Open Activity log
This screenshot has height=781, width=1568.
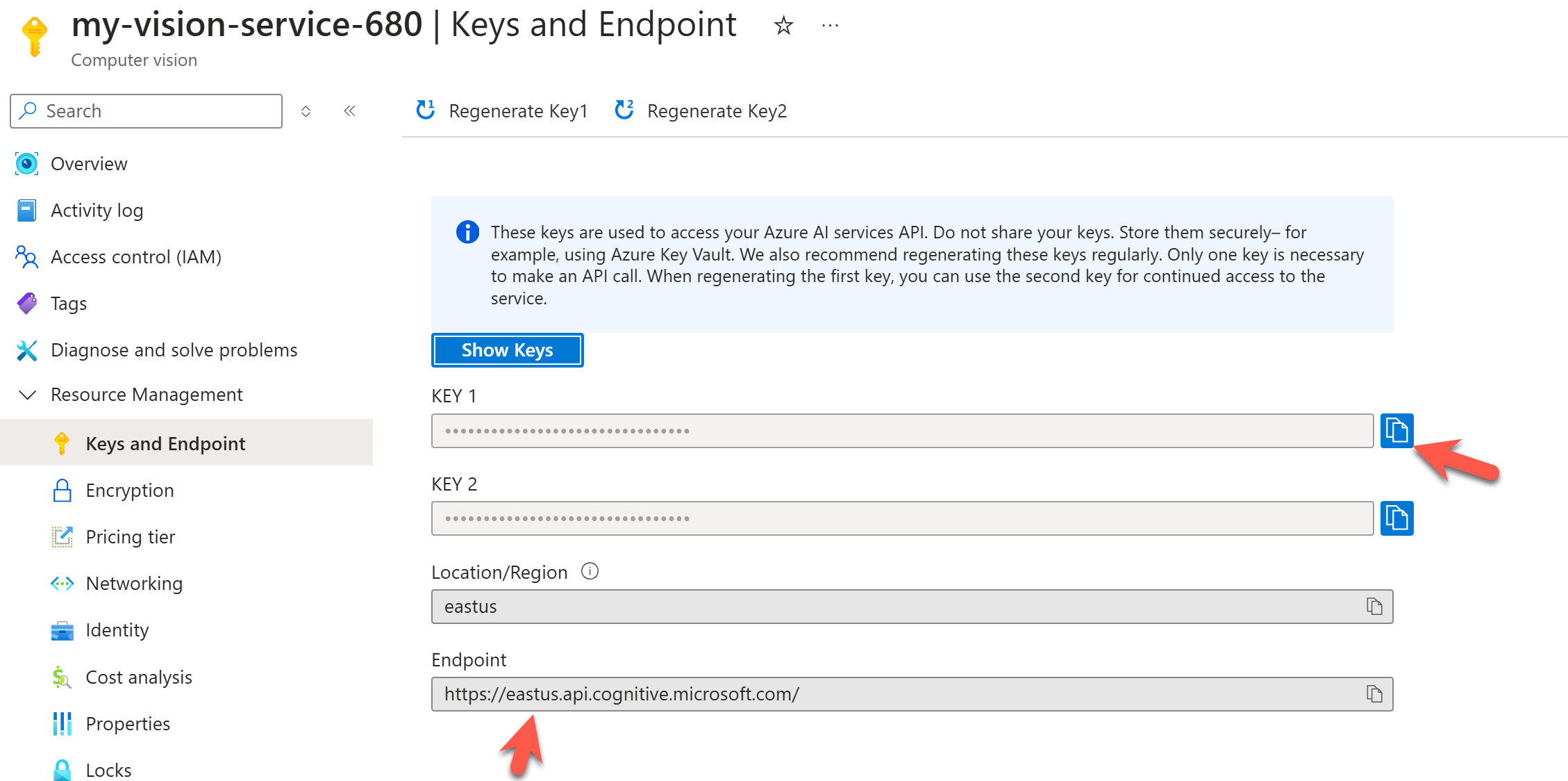(x=97, y=211)
